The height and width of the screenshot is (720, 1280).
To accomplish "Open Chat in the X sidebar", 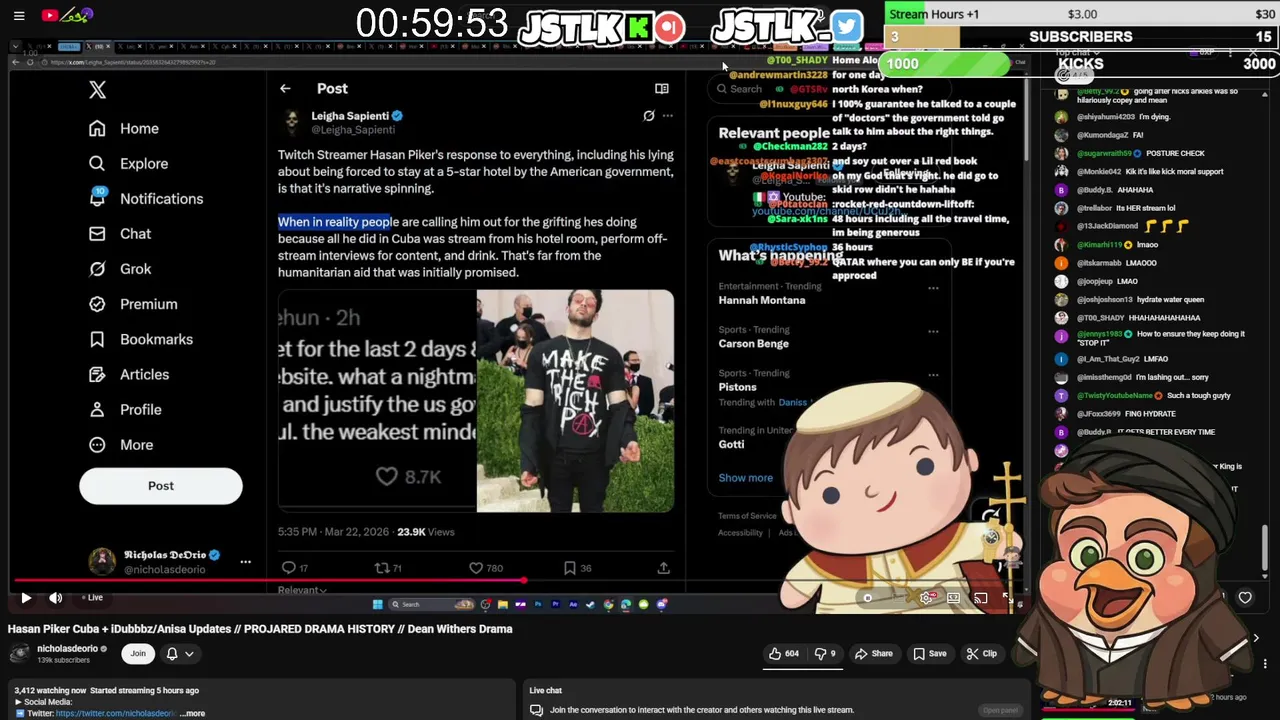I will click(x=120, y=234).
